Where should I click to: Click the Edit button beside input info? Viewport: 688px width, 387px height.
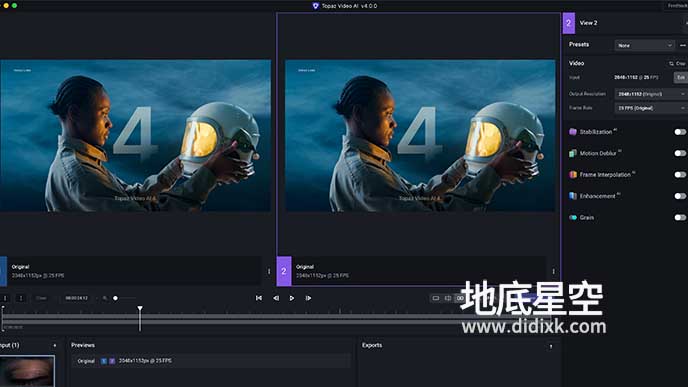click(681, 78)
